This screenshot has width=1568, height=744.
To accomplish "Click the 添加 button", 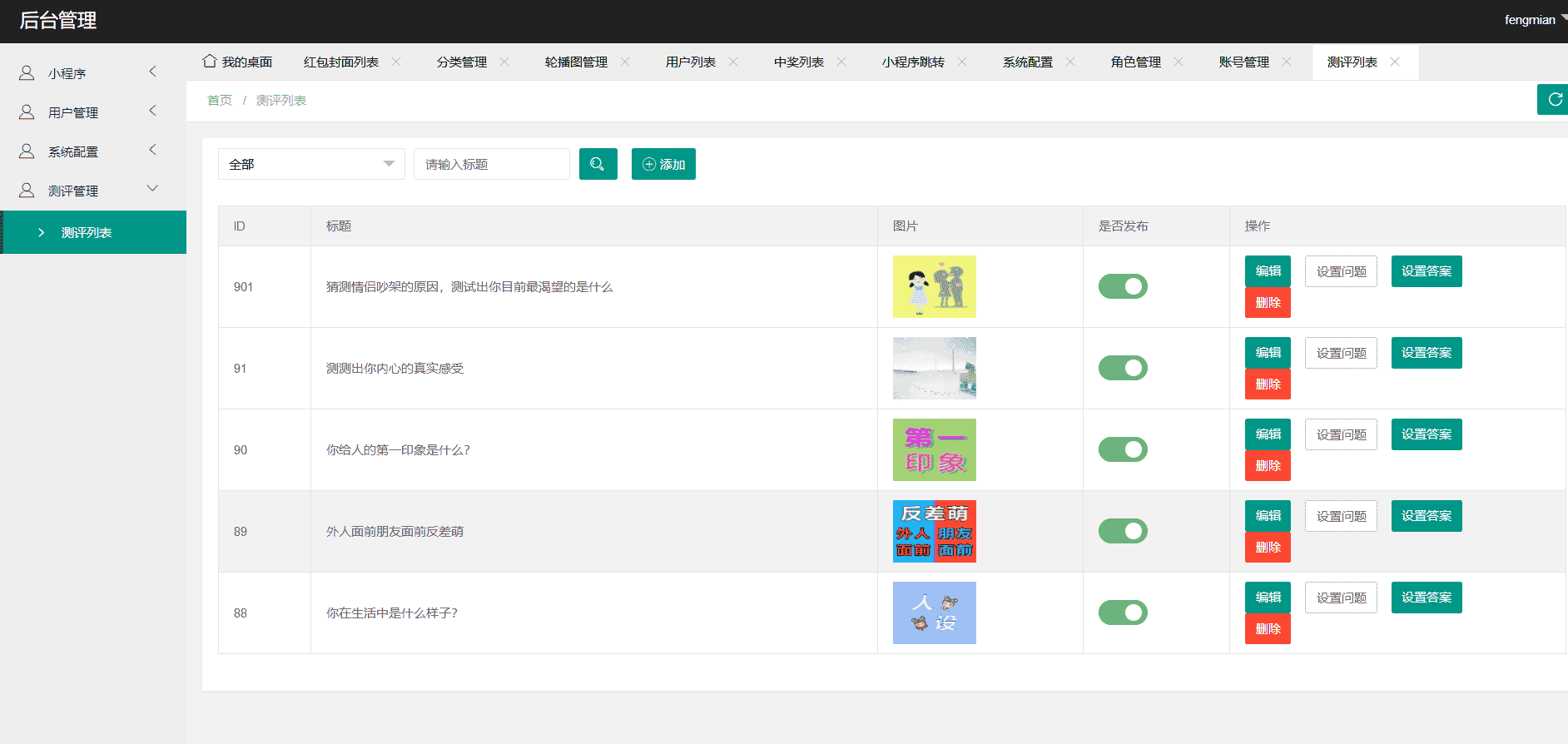I will point(663,164).
